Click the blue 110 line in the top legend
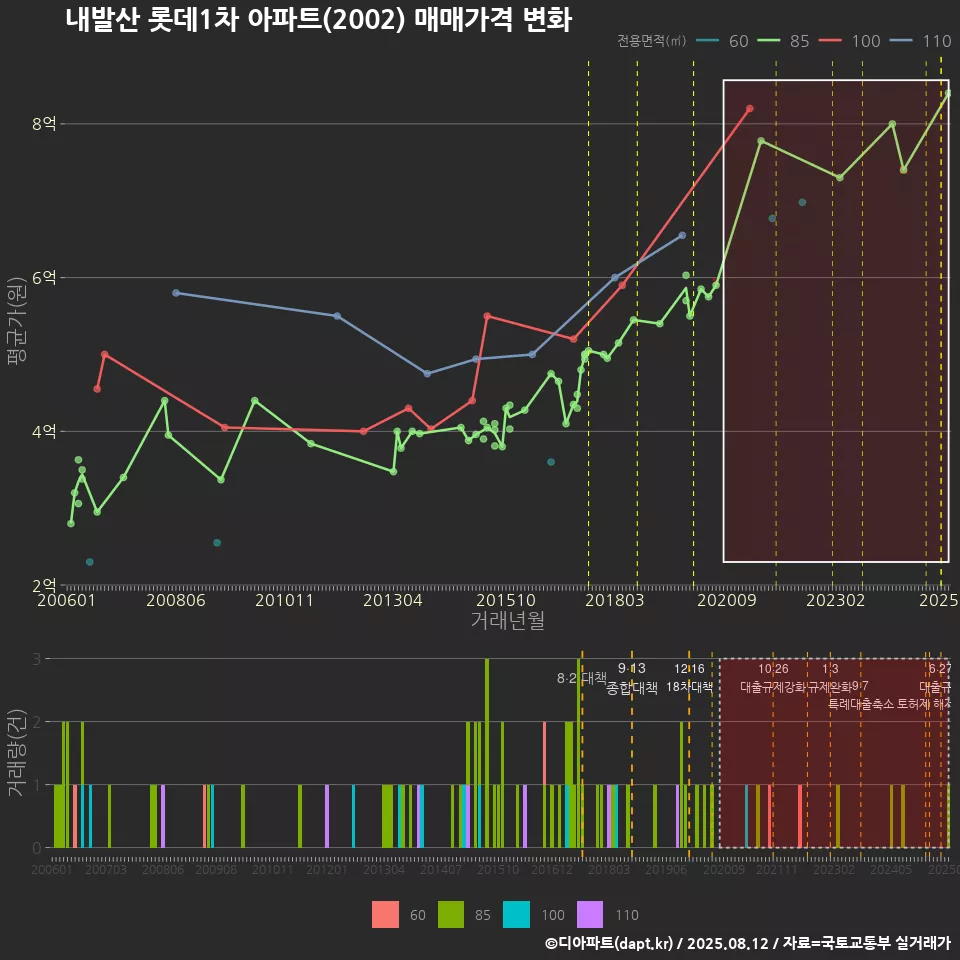960x960 pixels. coord(901,41)
